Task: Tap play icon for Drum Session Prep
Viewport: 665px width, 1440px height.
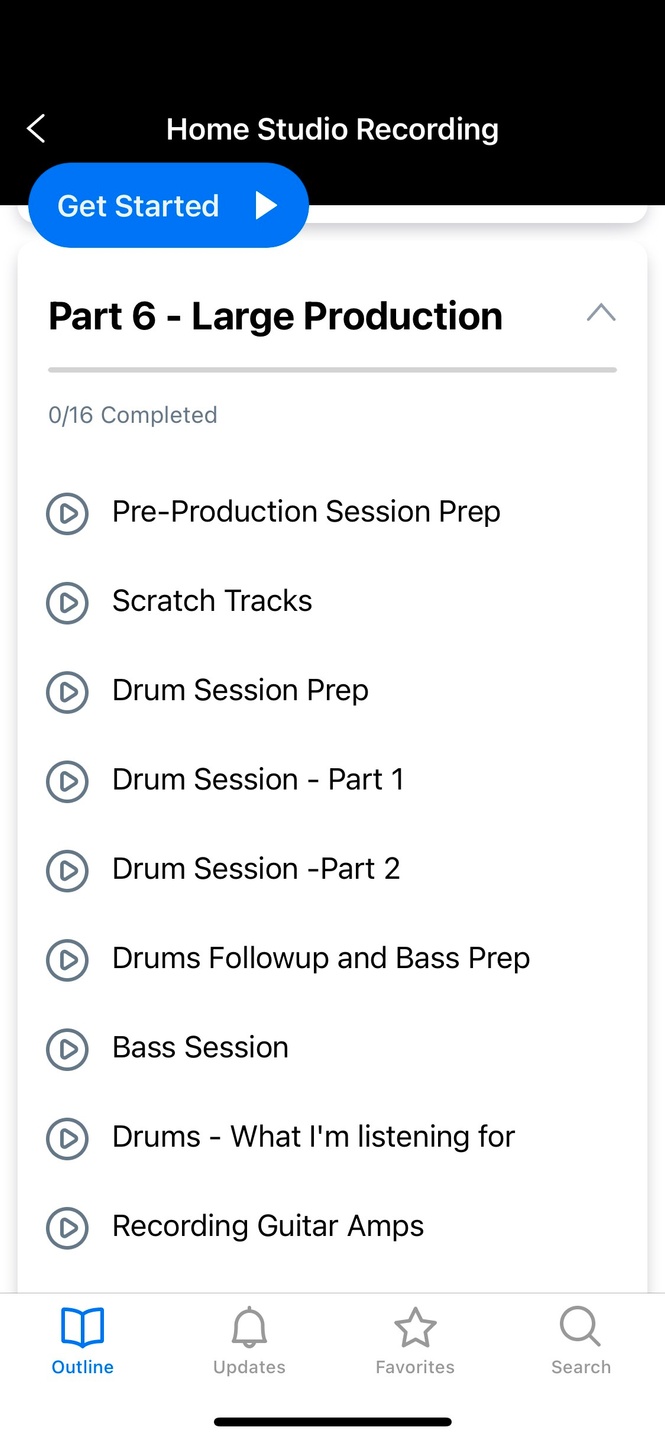Action: (67, 691)
